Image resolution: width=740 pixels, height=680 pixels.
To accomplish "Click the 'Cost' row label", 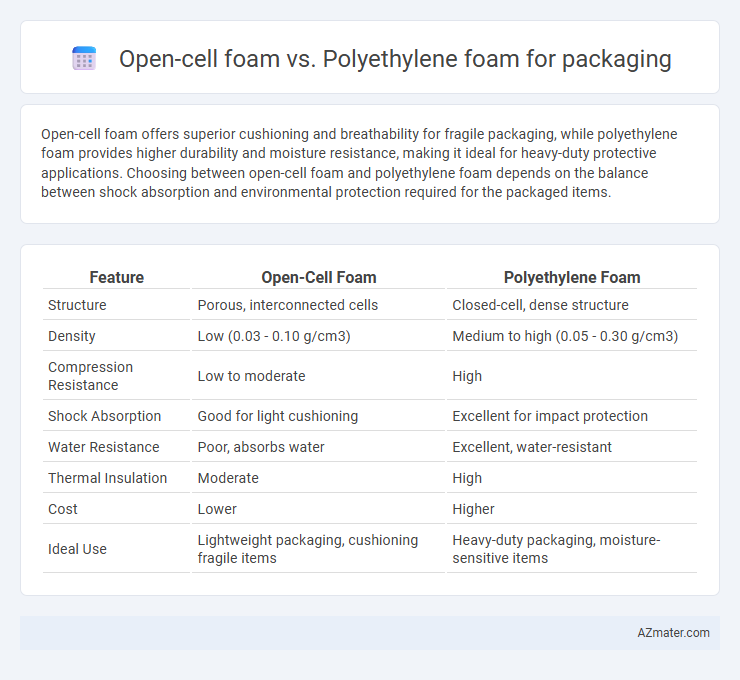I will [63, 509].
